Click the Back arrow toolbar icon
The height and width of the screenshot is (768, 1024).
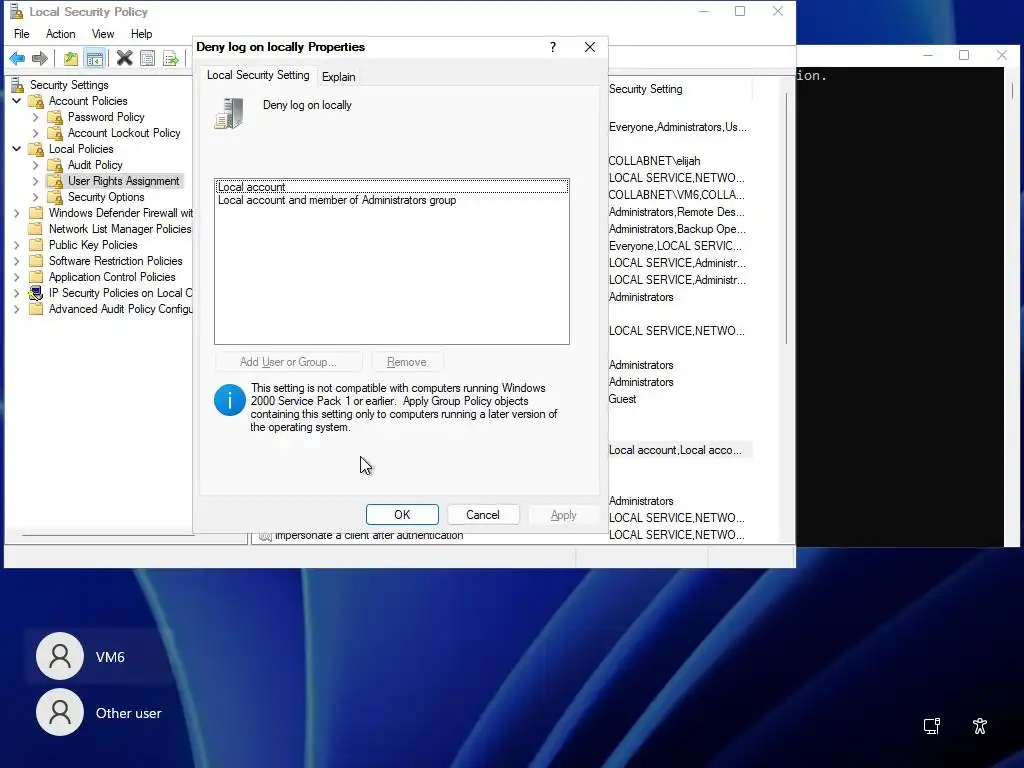tap(17, 59)
